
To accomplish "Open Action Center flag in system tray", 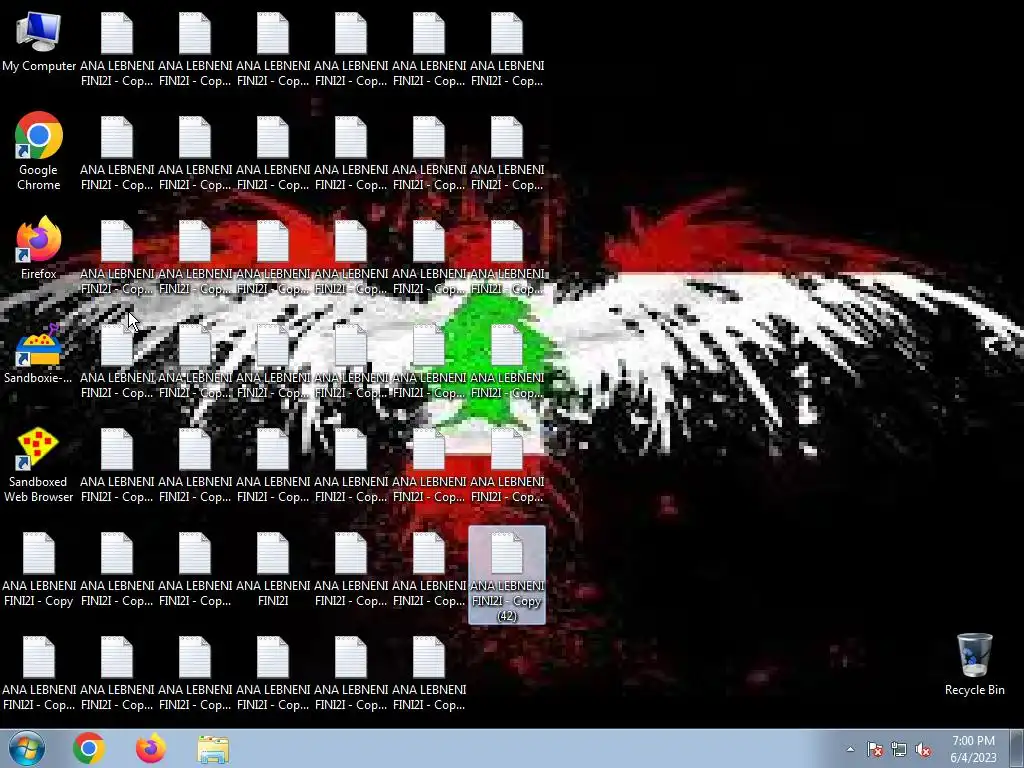I will coord(875,749).
